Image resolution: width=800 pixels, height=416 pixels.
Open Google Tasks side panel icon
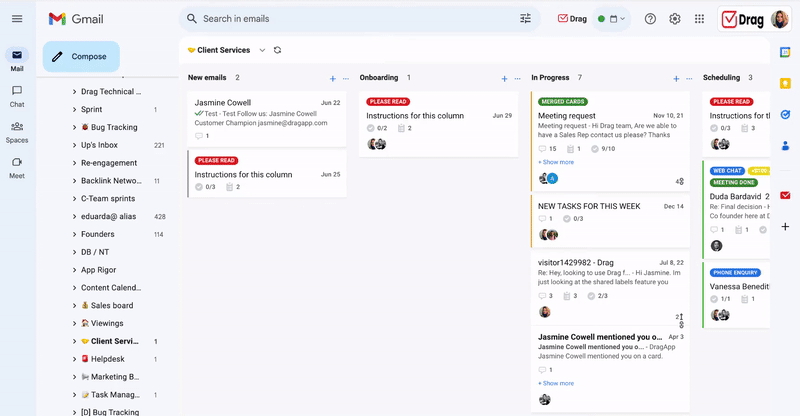(x=785, y=115)
